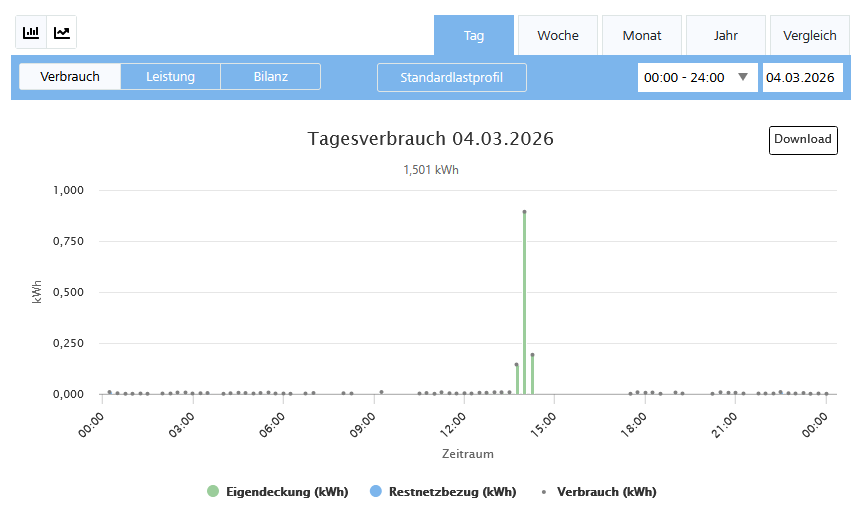Click the Standardlastprofil button
The height and width of the screenshot is (510, 866).
451,77
